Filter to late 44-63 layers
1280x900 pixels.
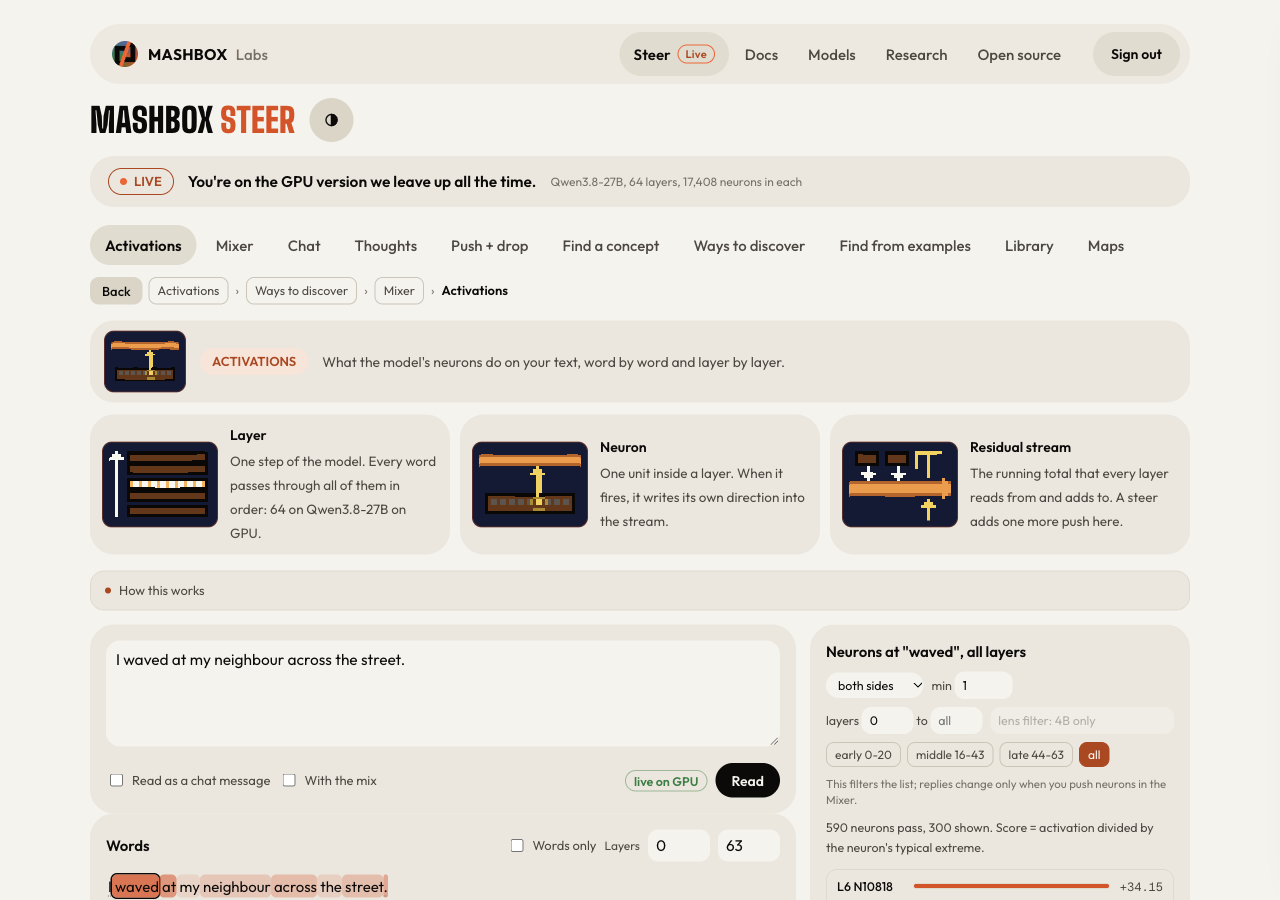pos(1036,755)
